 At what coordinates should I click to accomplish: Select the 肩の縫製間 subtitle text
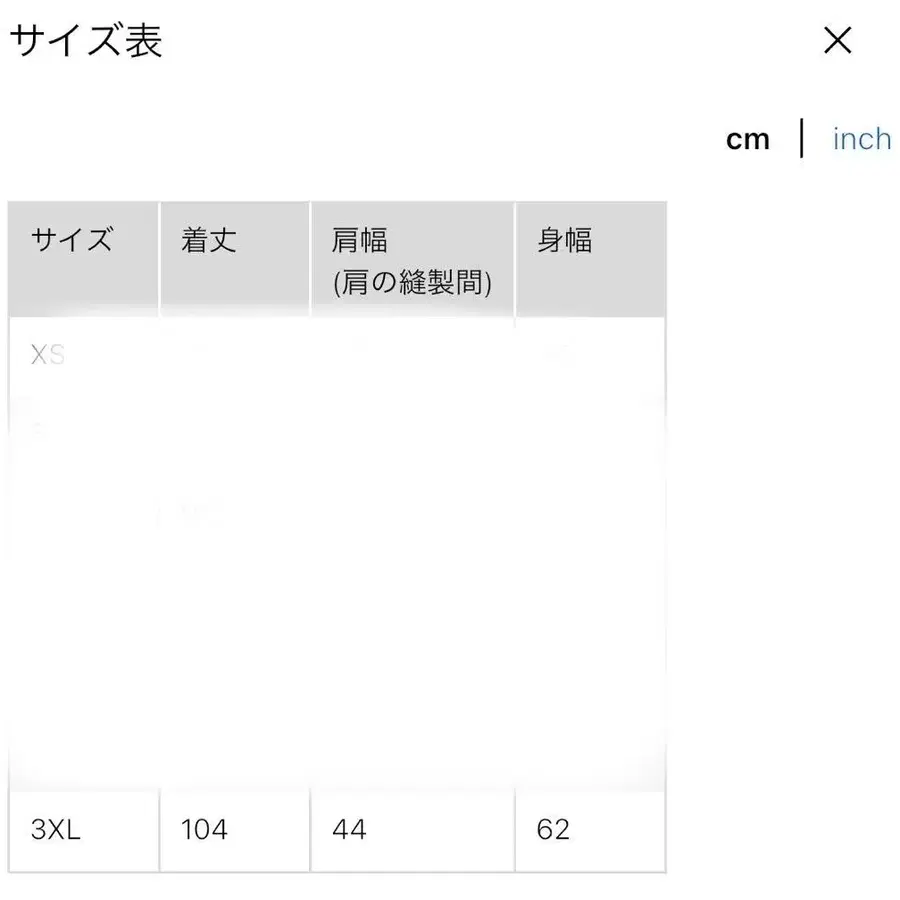coord(411,283)
